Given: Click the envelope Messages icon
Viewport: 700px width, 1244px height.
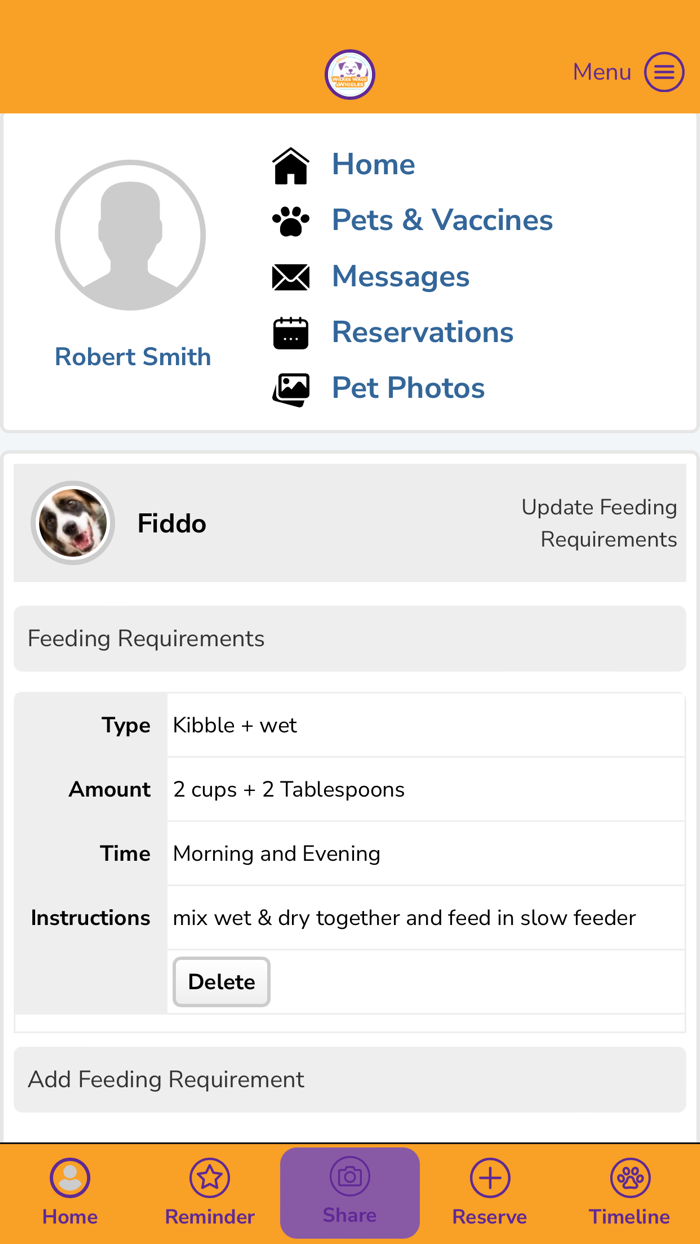Looking at the screenshot, I should tap(291, 277).
